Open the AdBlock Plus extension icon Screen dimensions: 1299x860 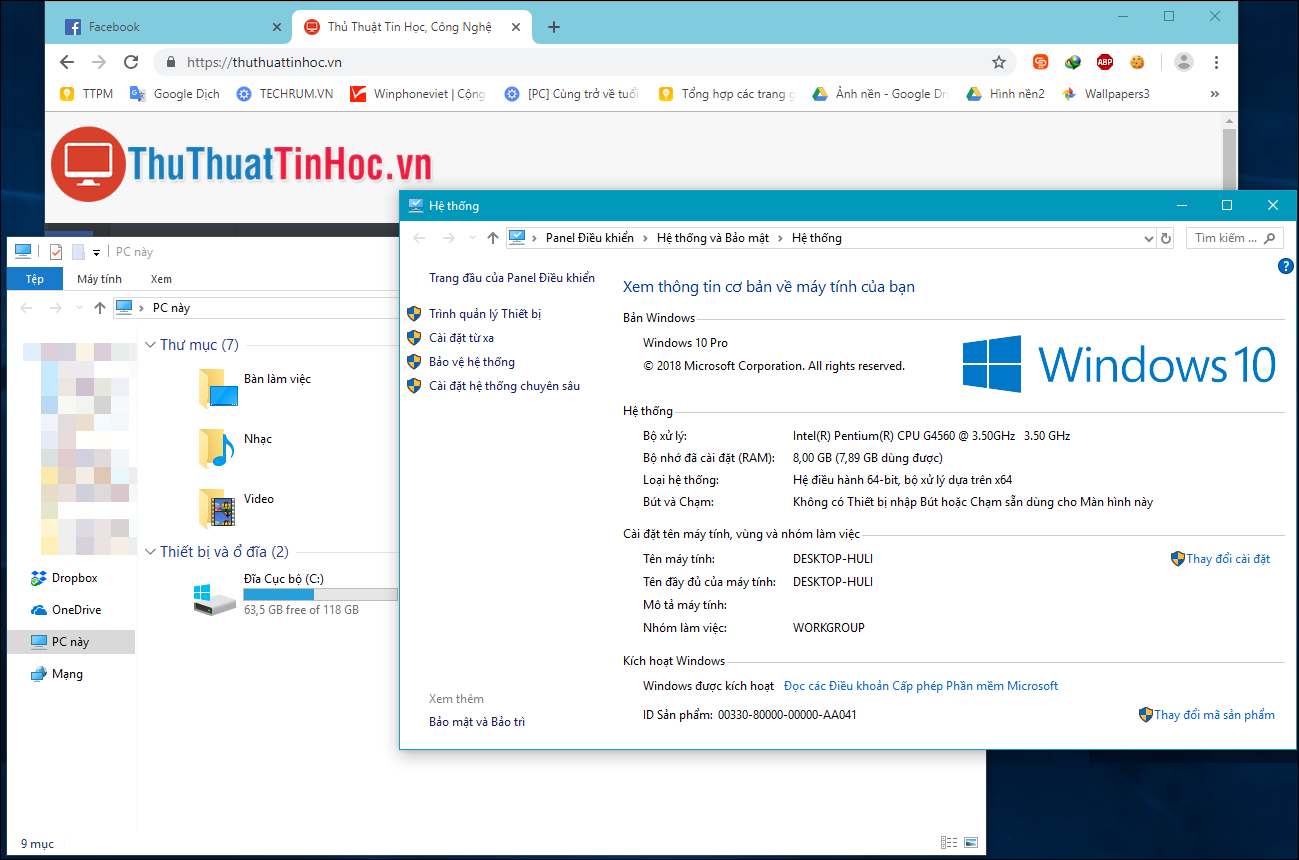pyautogui.click(x=1105, y=62)
